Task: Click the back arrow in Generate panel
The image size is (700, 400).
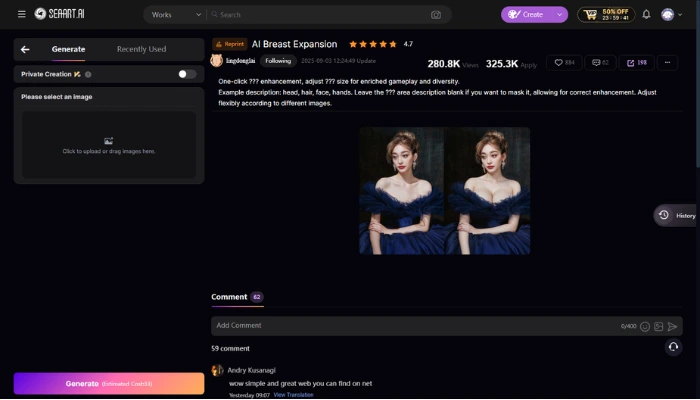Action: click(25, 49)
